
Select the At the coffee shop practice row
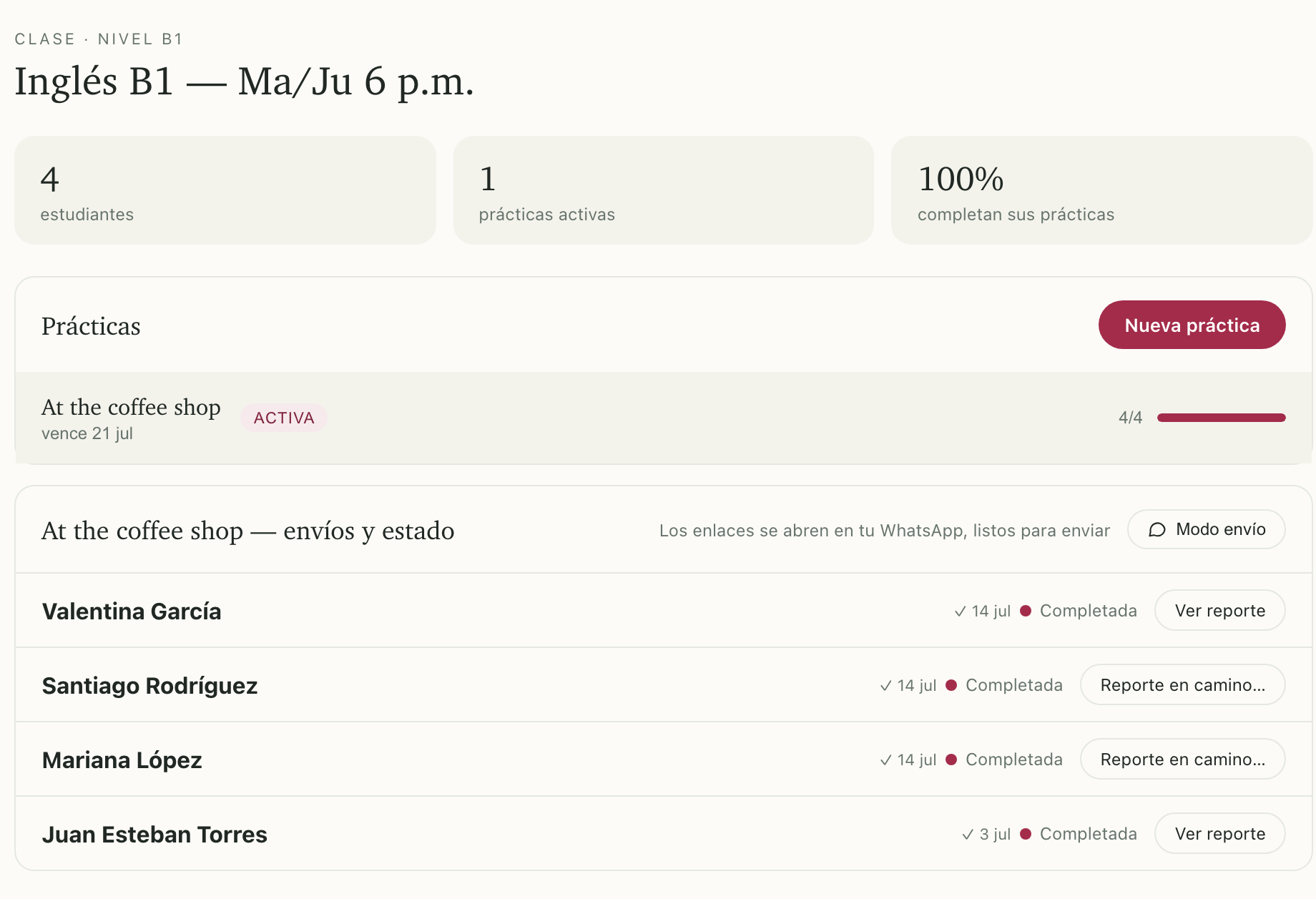click(x=663, y=418)
